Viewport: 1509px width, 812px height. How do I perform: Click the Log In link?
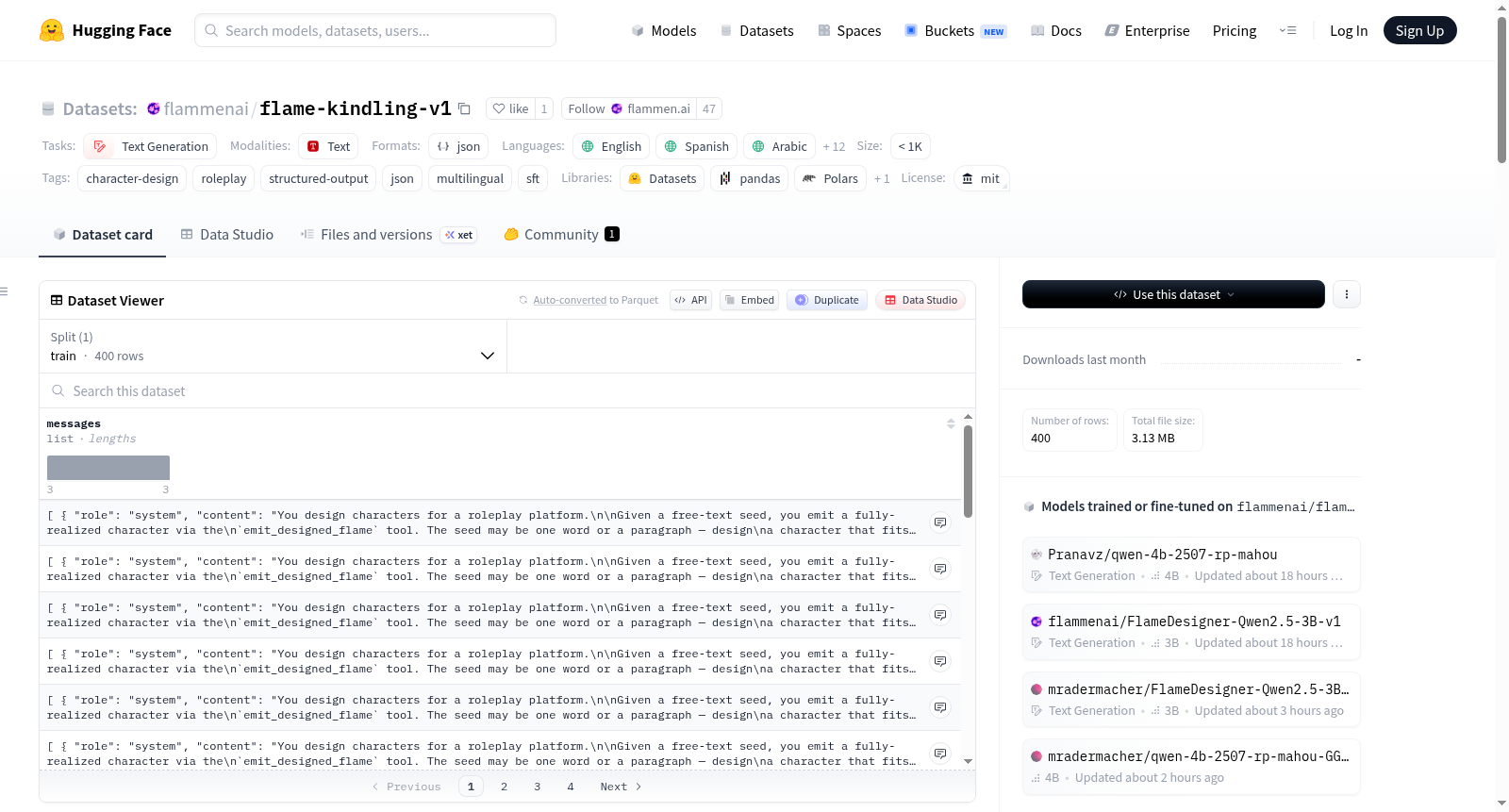coord(1349,30)
